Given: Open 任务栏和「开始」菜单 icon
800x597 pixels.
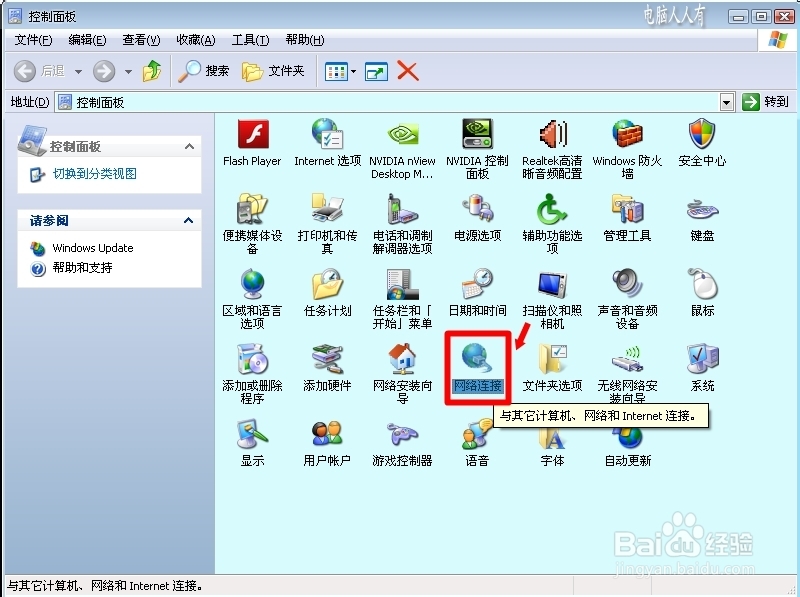Looking at the screenshot, I should pos(402,284).
